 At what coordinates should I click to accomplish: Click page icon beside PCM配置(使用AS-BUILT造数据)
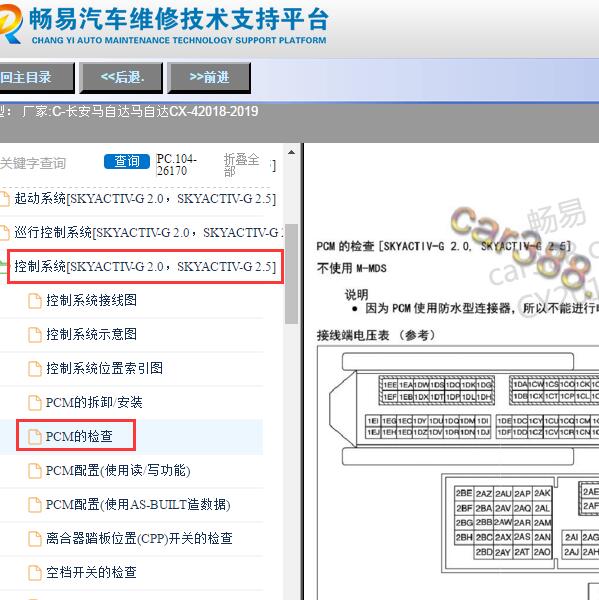(x=35, y=505)
